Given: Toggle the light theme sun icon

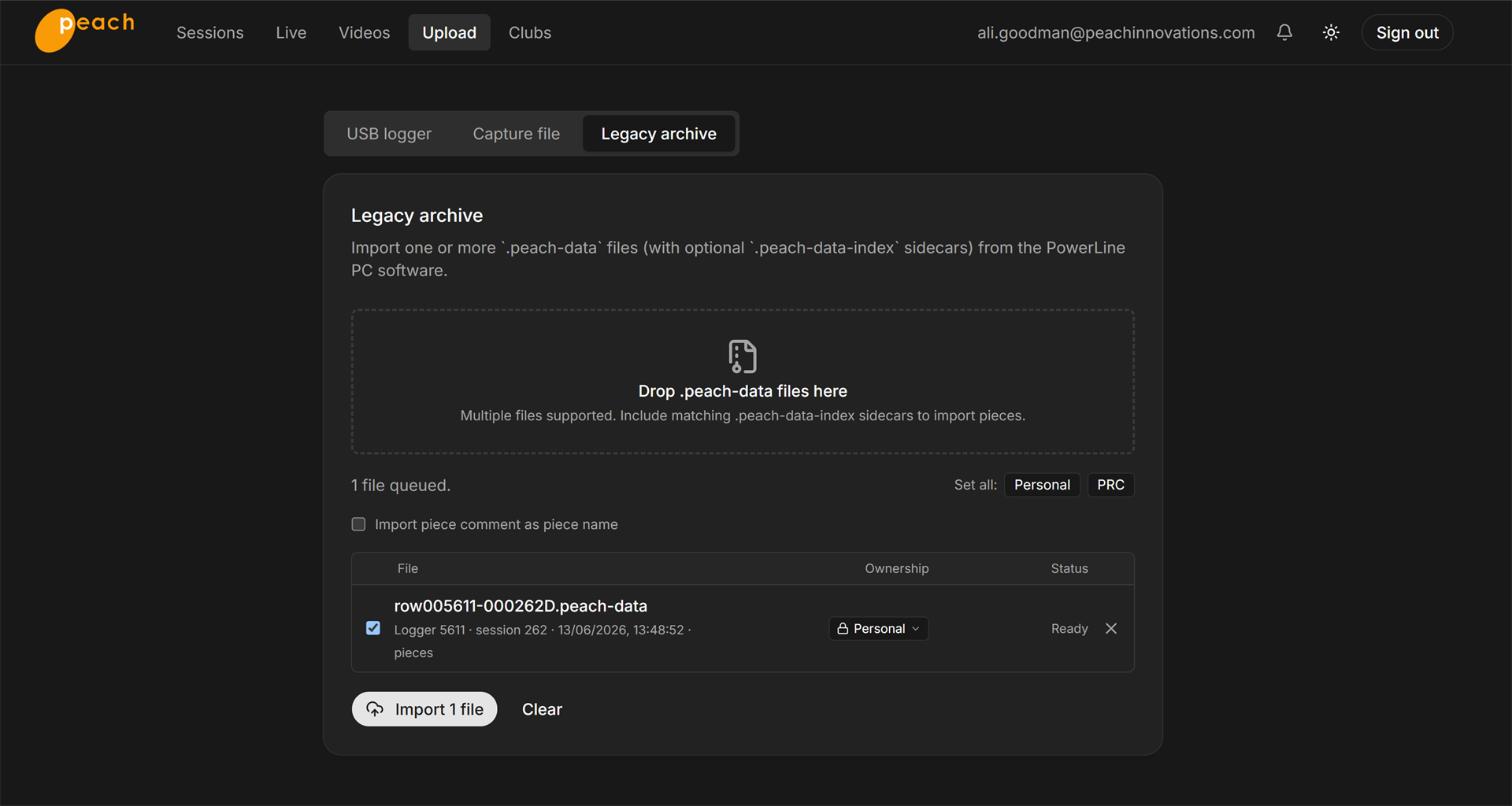Looking at the screenshot, I should click(1331, 32).
